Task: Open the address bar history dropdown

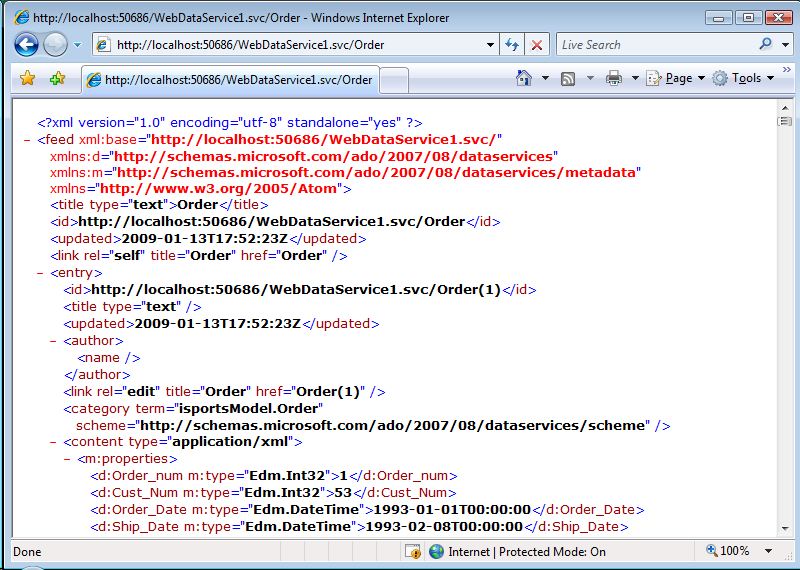Action: point(490,45)
